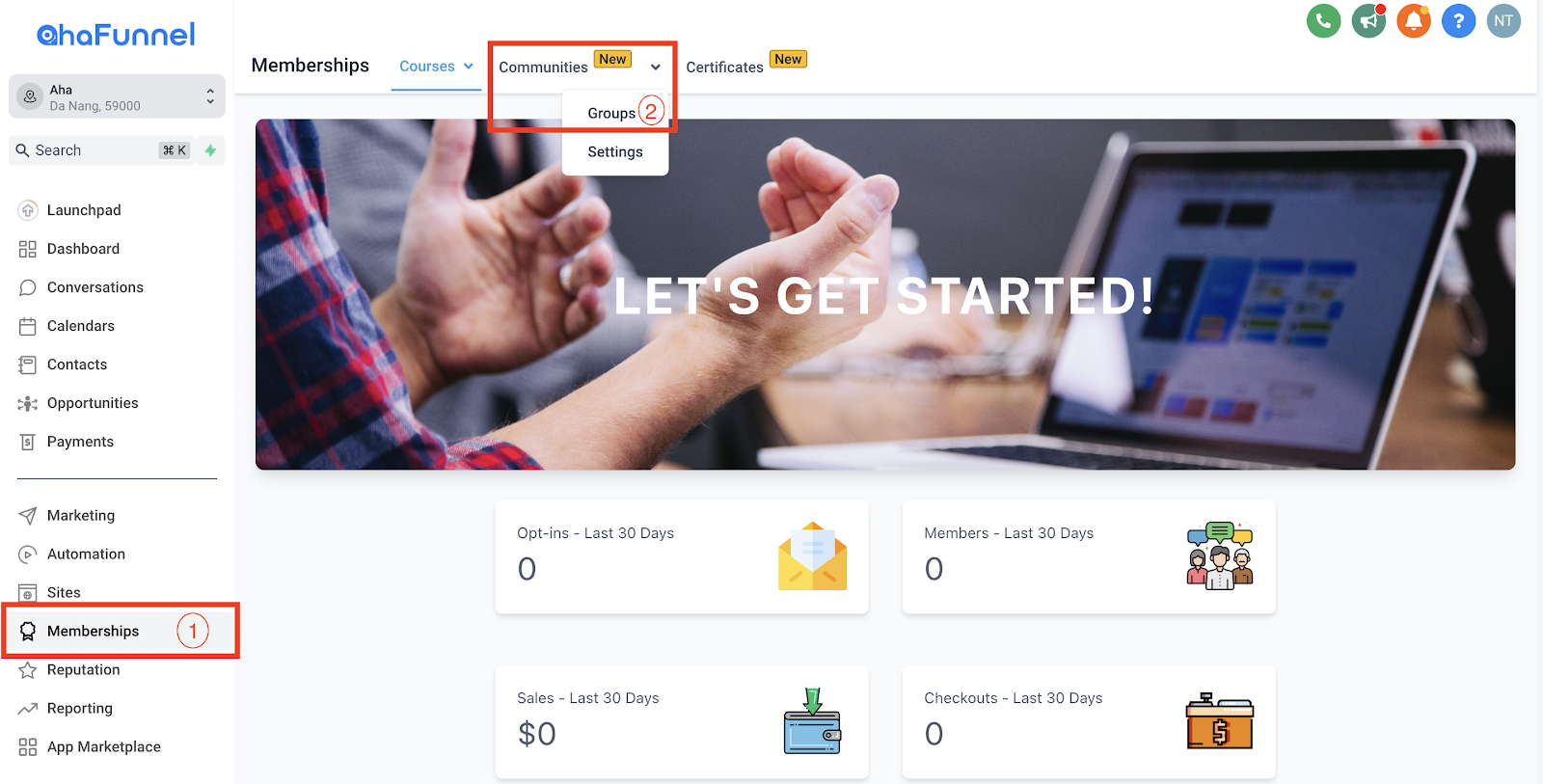Select Groups from the Communities menu
Image resolution: width=1543 pixels, height=784 pixels.
[611, 113]
